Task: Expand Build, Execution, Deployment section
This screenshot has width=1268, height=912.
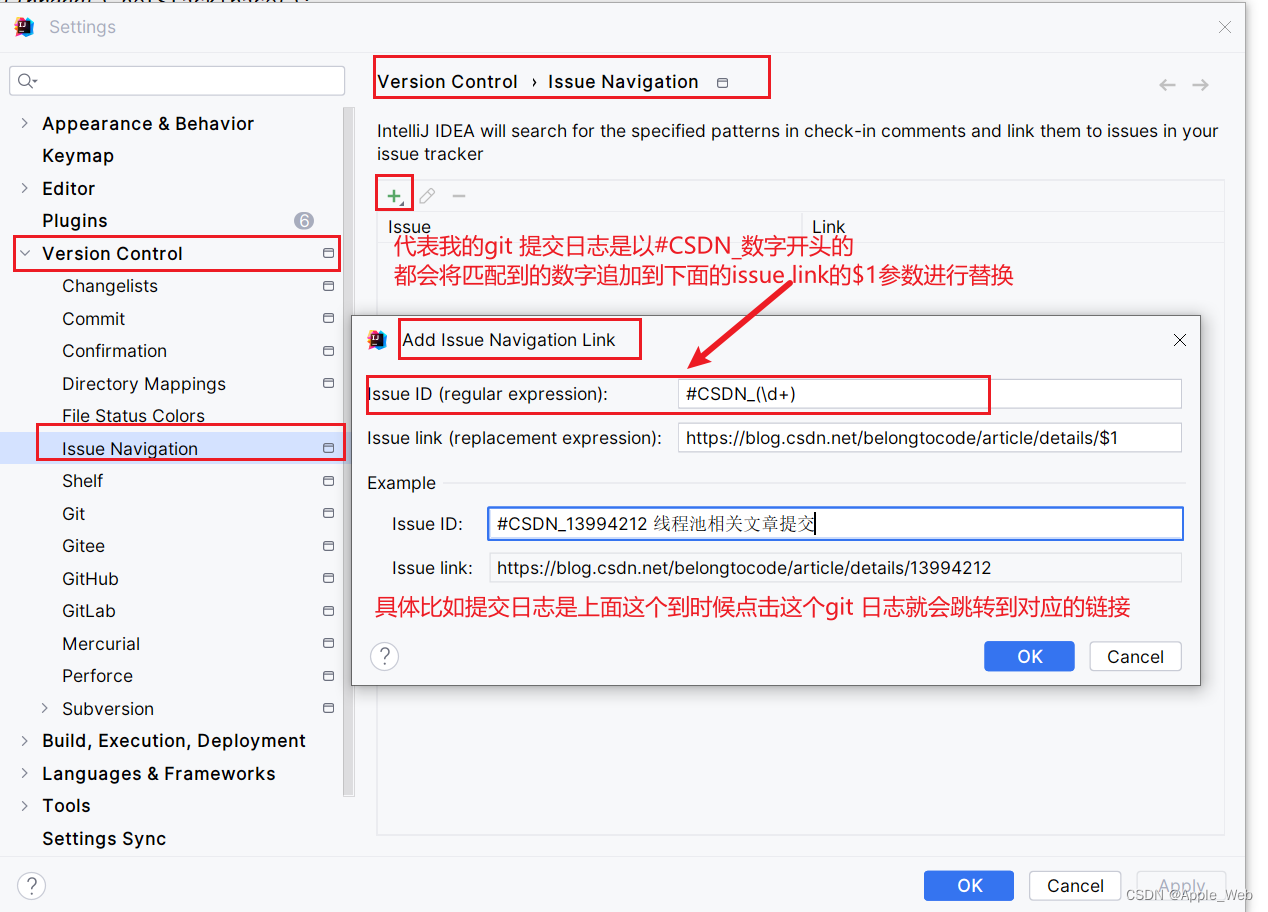Action: point(25,741)
